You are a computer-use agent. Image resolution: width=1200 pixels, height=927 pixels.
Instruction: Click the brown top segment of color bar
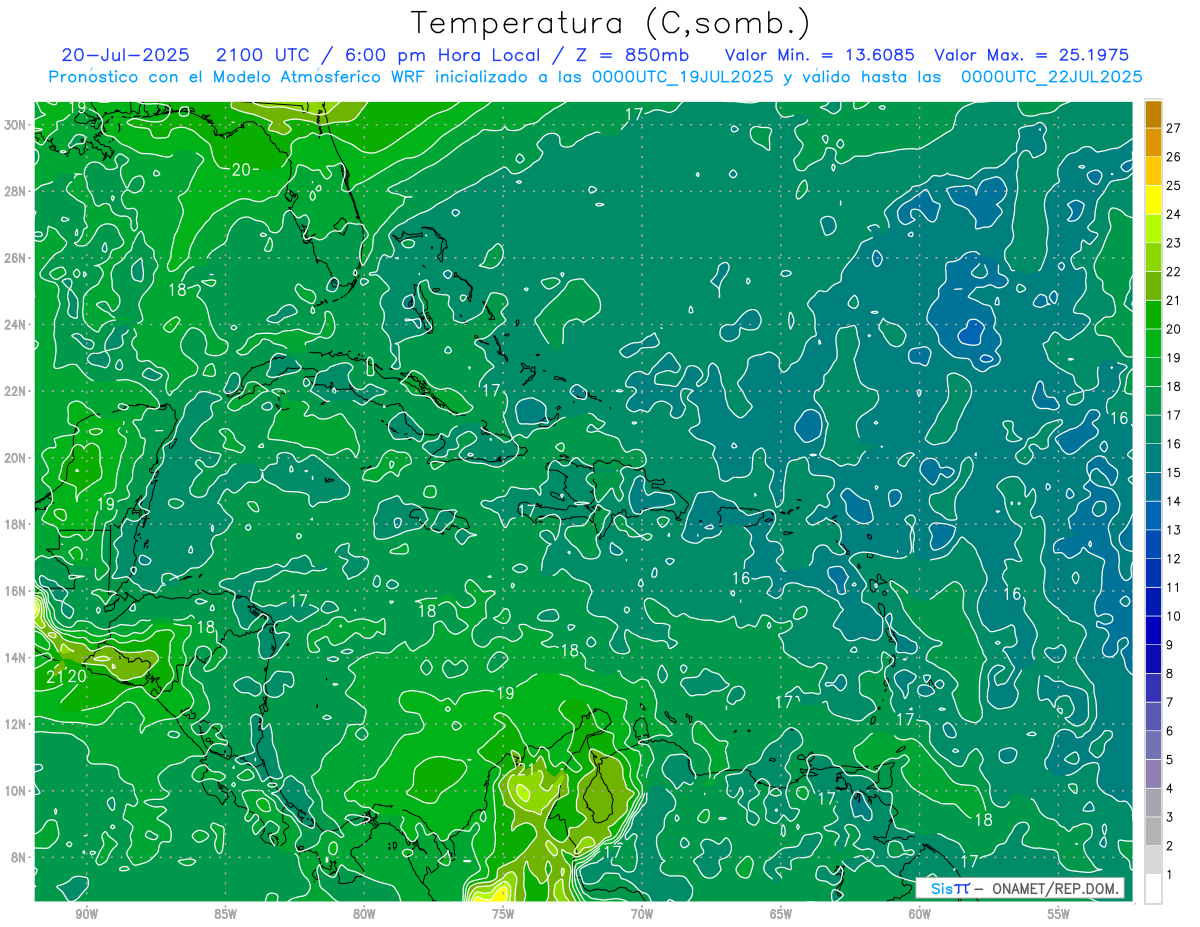(x=1153, y=113)
